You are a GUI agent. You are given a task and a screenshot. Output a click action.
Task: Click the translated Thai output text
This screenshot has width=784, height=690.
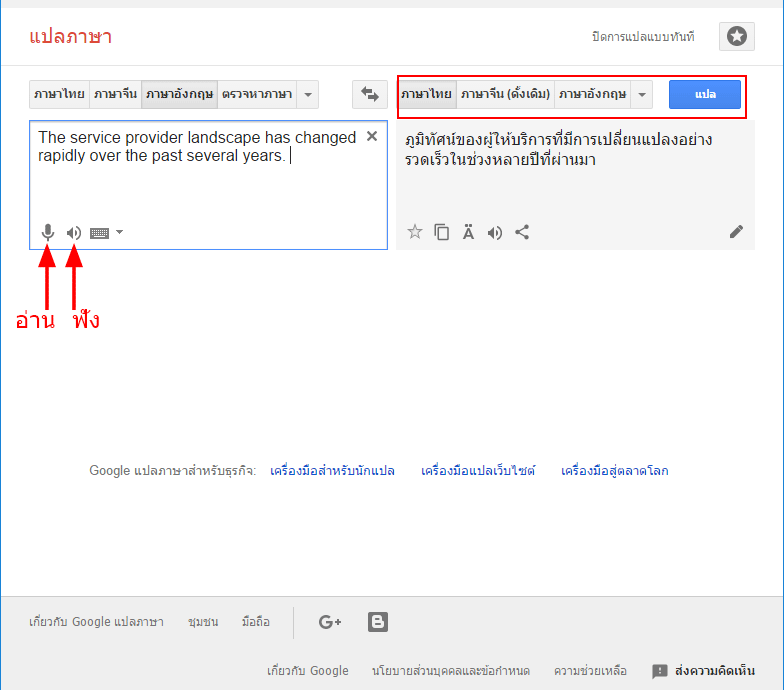click(x=558, y=150)
